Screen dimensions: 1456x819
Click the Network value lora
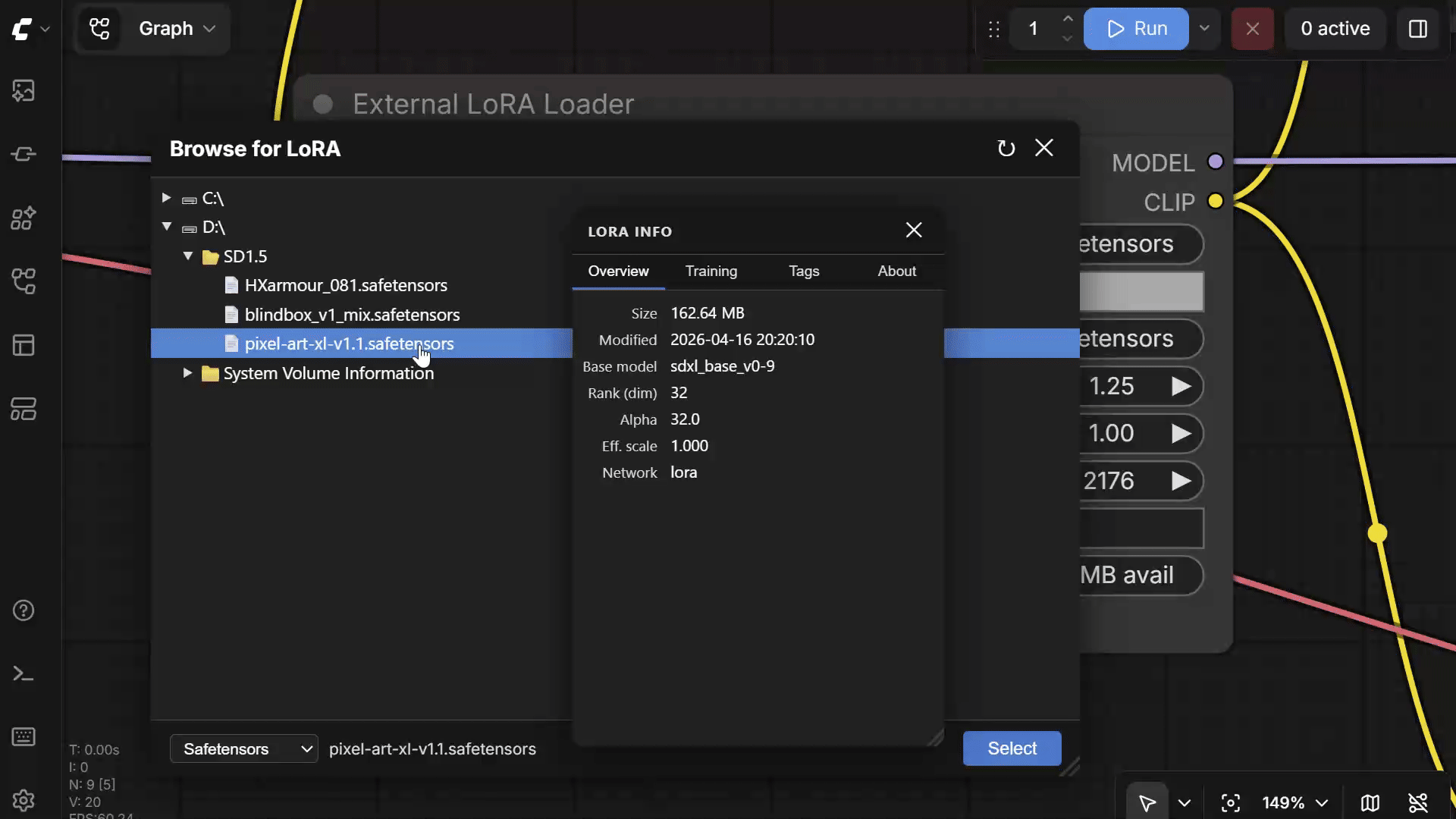(x=684, y=472)
